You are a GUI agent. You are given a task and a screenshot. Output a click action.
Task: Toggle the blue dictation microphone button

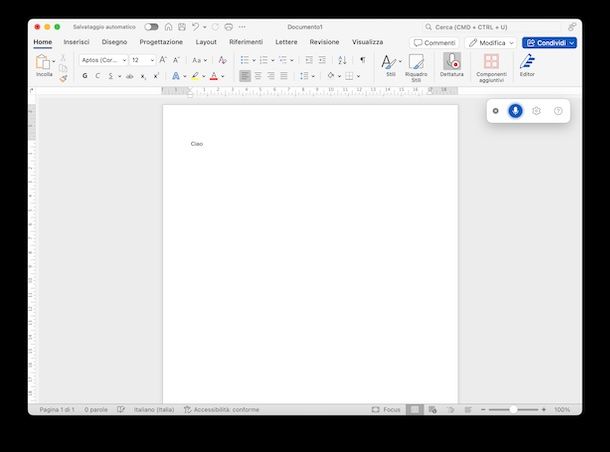[515, 111]
